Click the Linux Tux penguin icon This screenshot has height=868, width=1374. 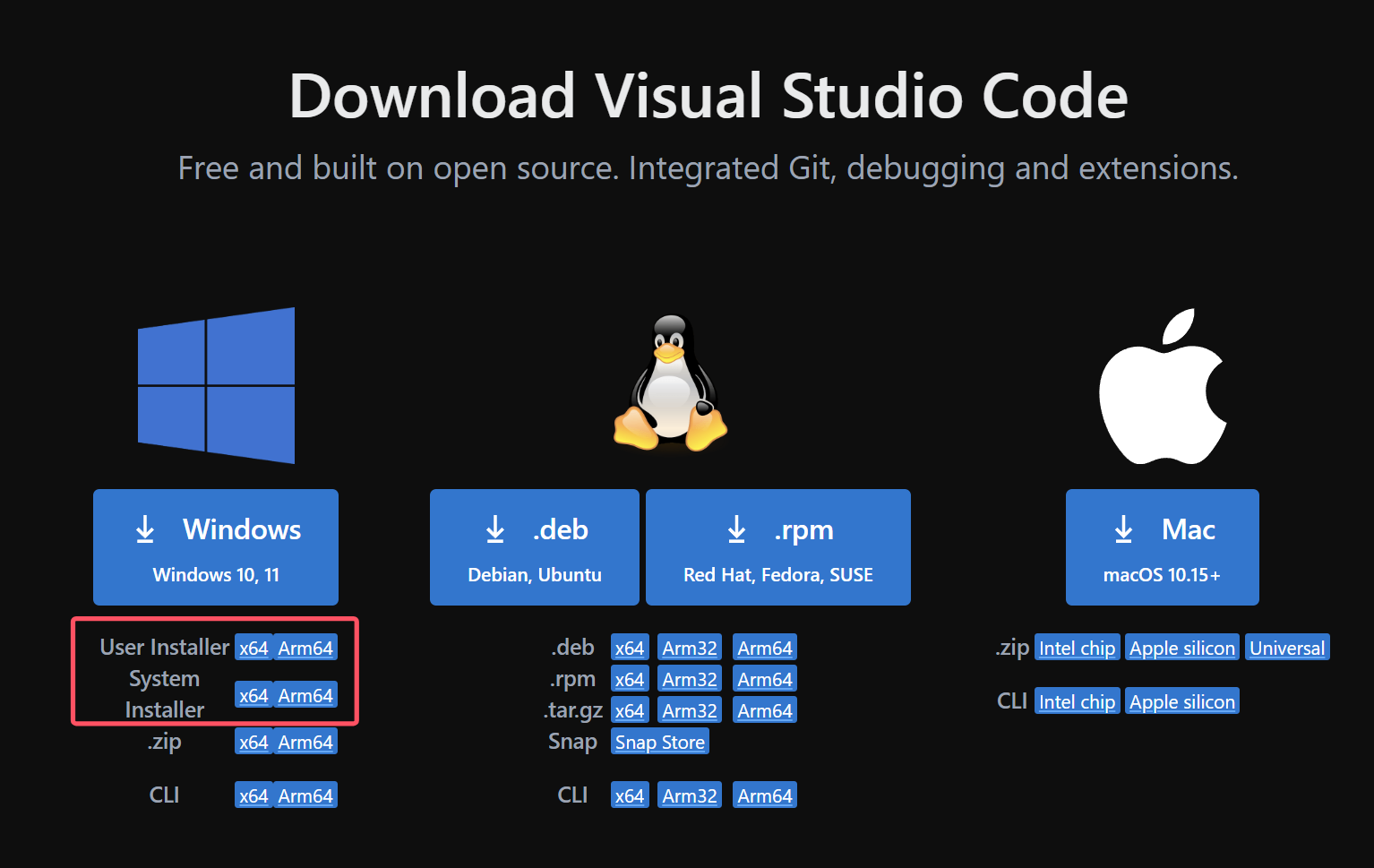coord(670,382)
